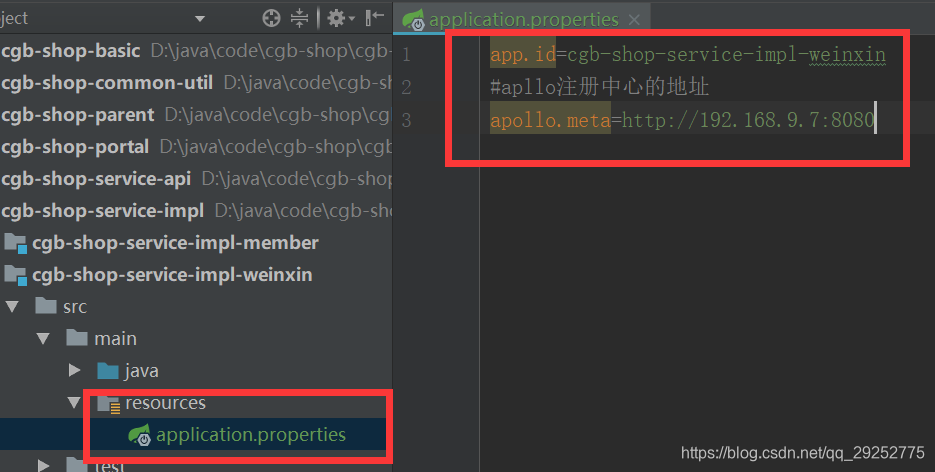Viewport: 935px width, 472px height.
Task: Click the apollo.meta property line
Action: pos(682,120)
